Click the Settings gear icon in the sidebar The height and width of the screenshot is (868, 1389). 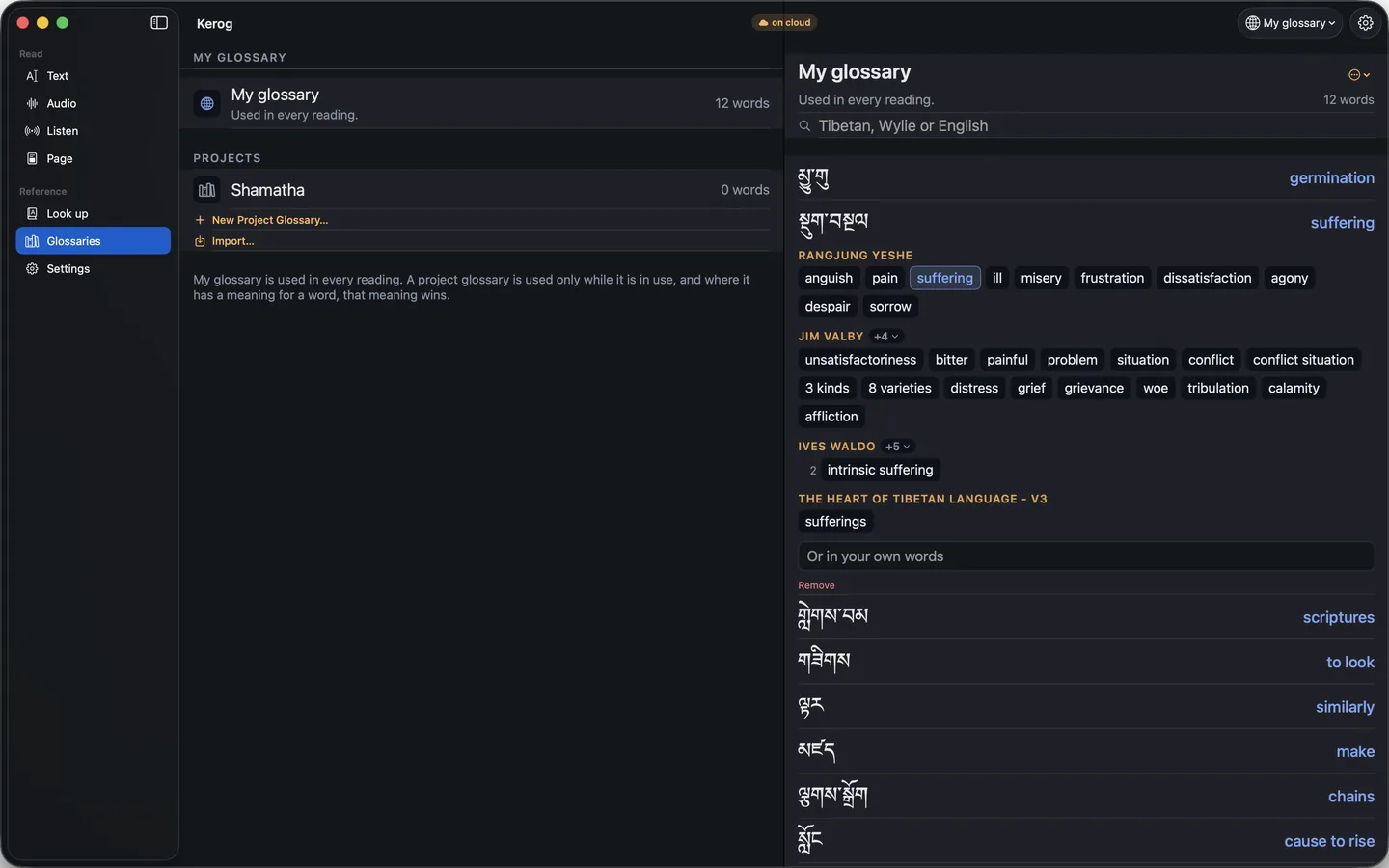click(x=32, y=269)
